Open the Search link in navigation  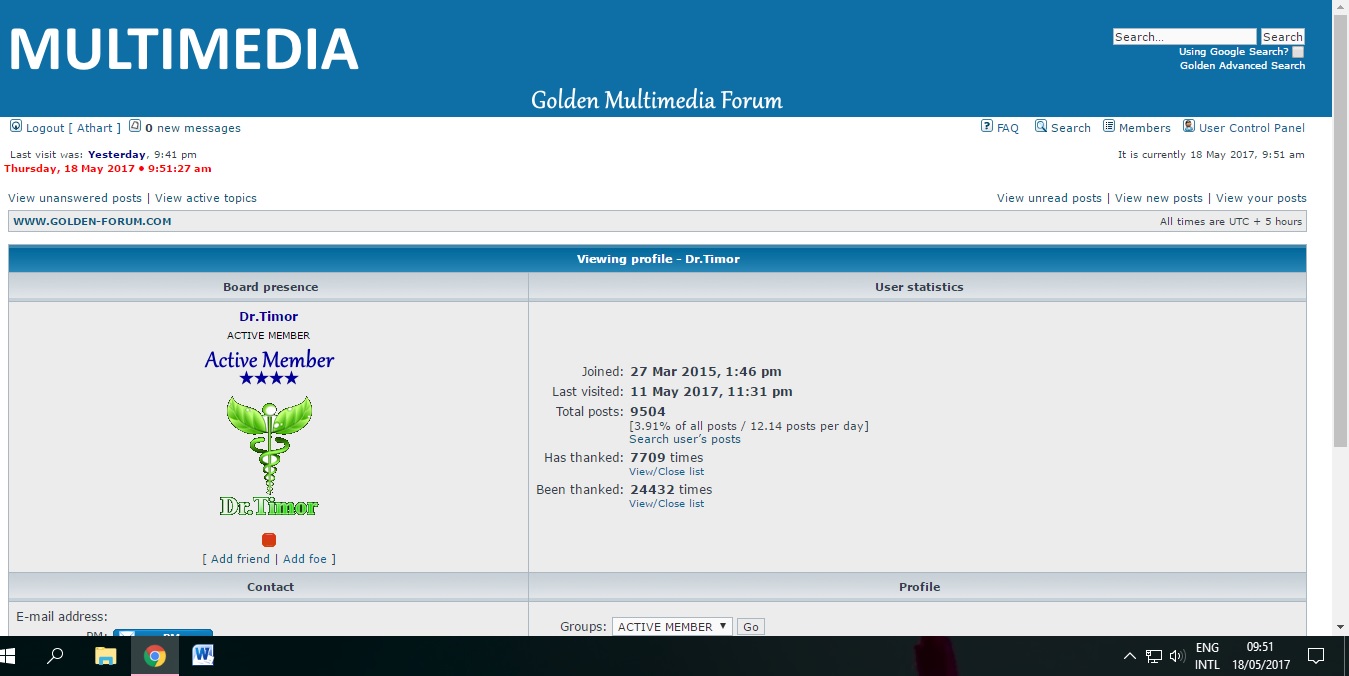point(1071,128)
